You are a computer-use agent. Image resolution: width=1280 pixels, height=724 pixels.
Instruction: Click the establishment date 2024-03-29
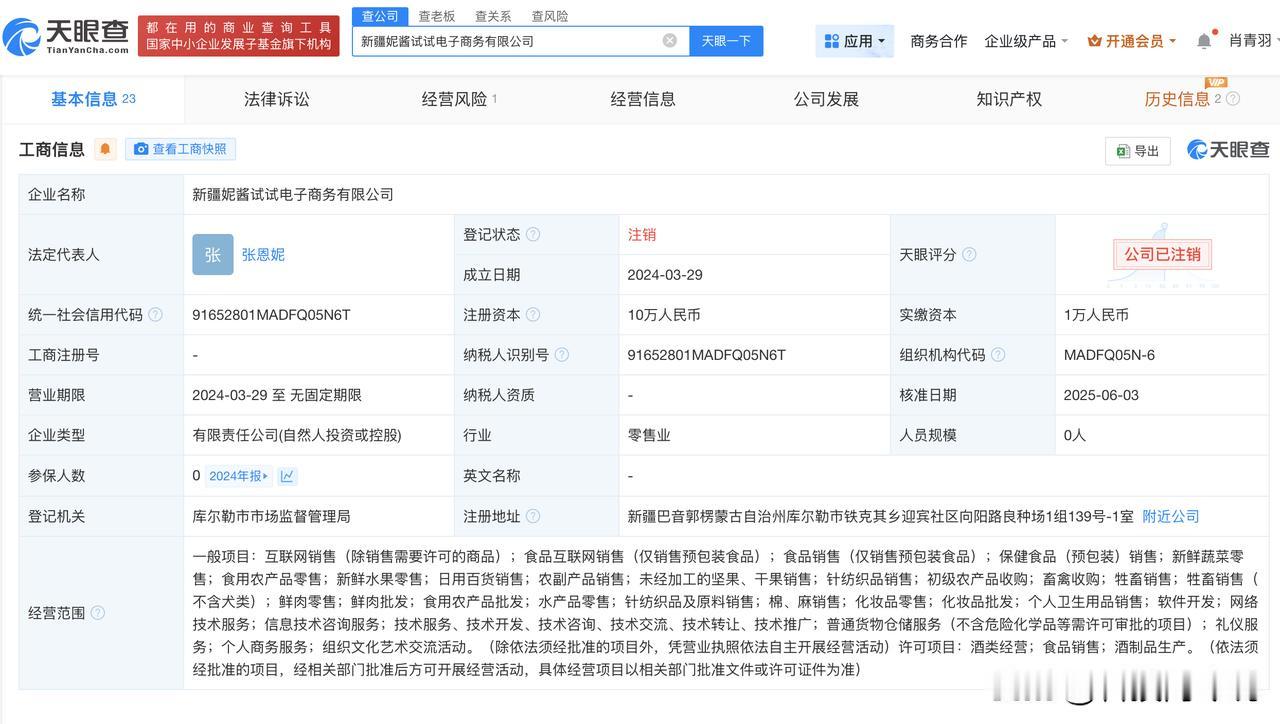[665, 275]
